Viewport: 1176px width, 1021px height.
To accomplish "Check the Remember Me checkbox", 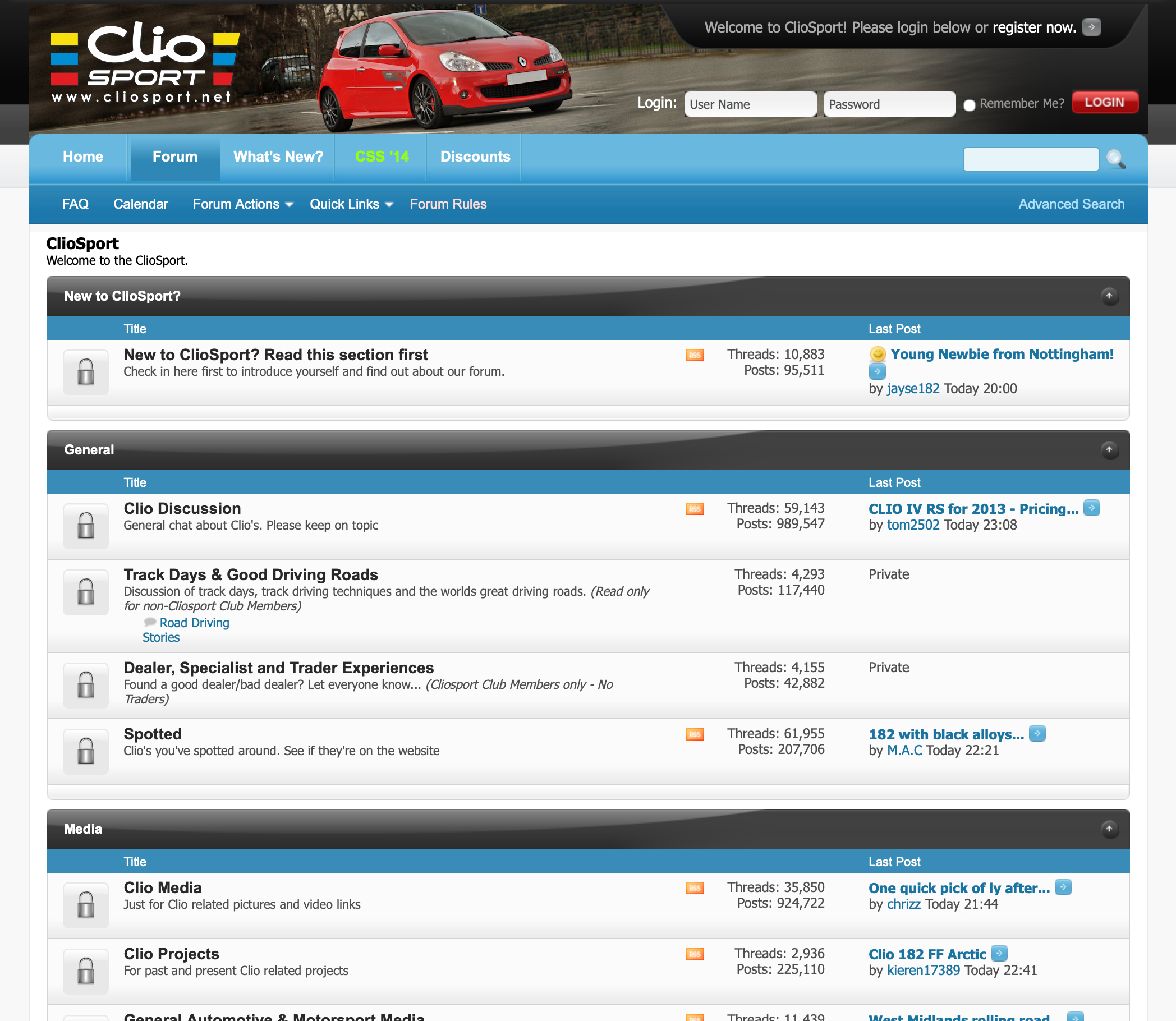I will (x=969, y=105).
